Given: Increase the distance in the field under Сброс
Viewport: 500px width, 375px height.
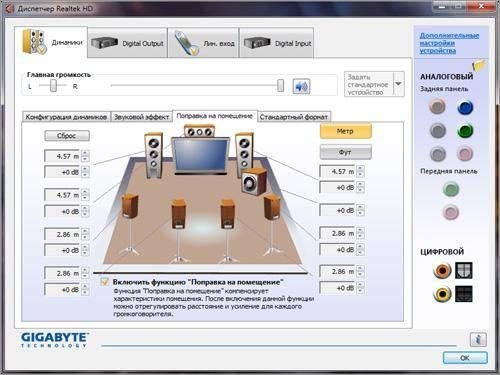Looking at the screenshot, I should coord(85,153).
